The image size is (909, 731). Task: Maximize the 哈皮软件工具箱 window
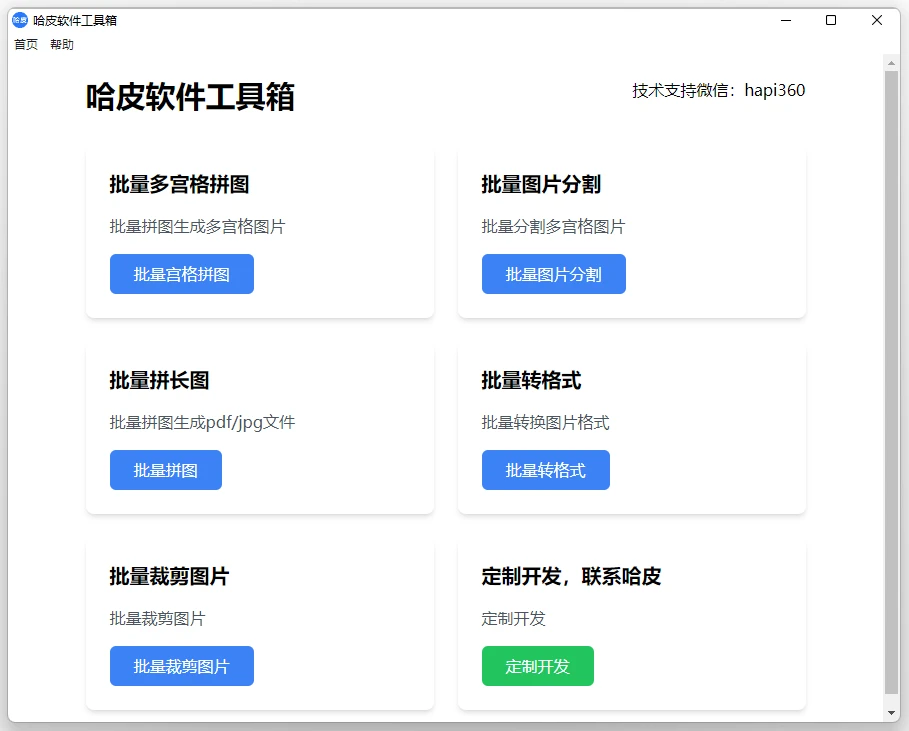[831, 20]
